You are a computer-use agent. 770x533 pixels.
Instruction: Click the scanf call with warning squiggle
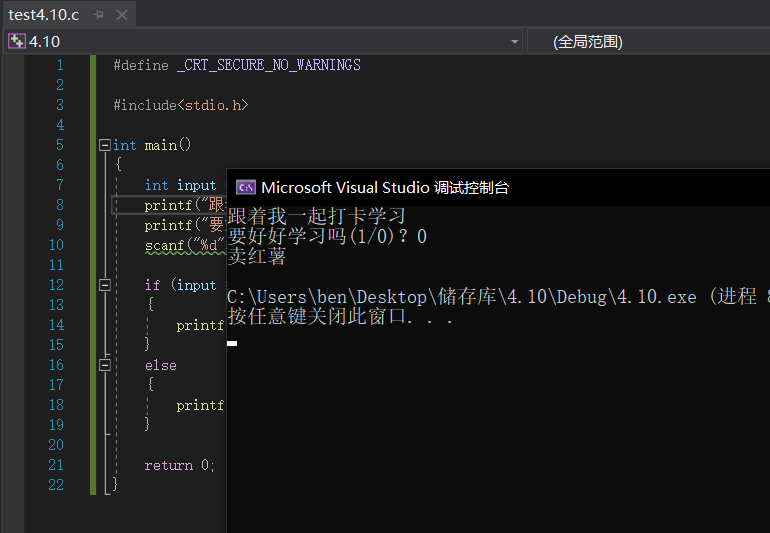[x=185, y=245]
